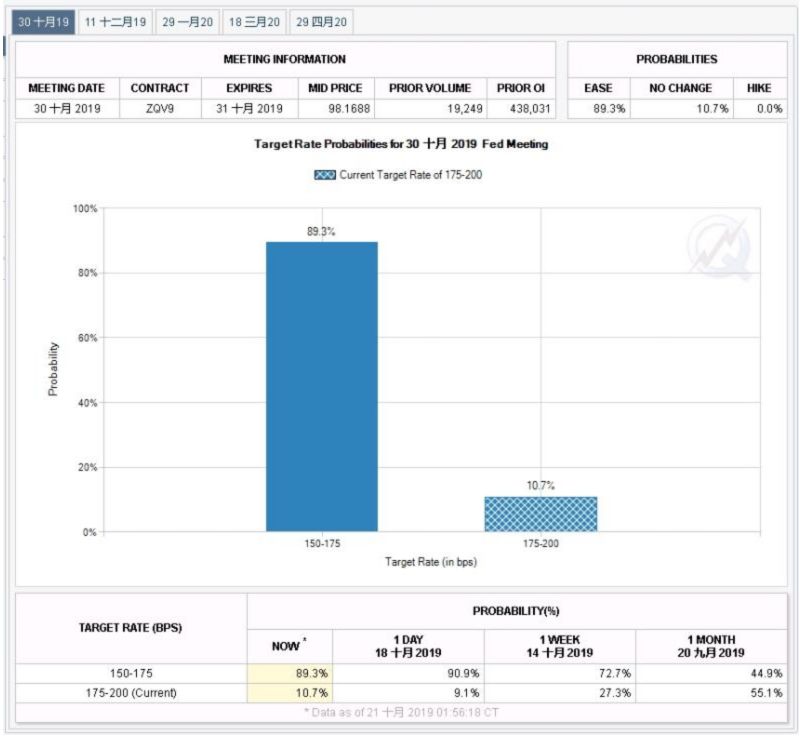Click the NO CHANGE probability header
The width and height of the screenshot is (804, 739).
[x=681, y=88]
